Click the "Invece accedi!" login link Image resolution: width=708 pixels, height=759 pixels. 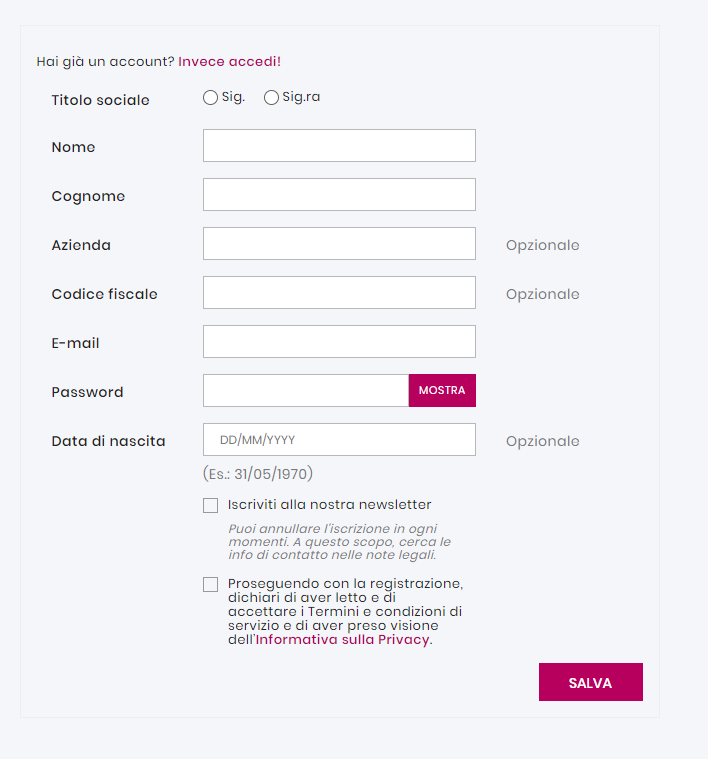tap(229, 62)
